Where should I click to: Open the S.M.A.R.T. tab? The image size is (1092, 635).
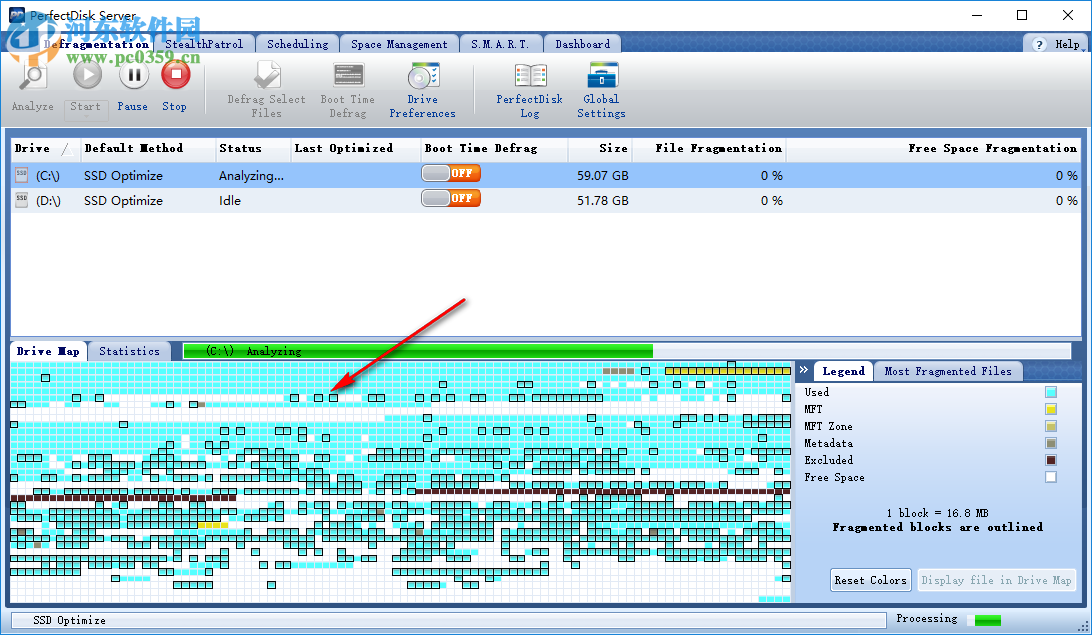[500, 44]
